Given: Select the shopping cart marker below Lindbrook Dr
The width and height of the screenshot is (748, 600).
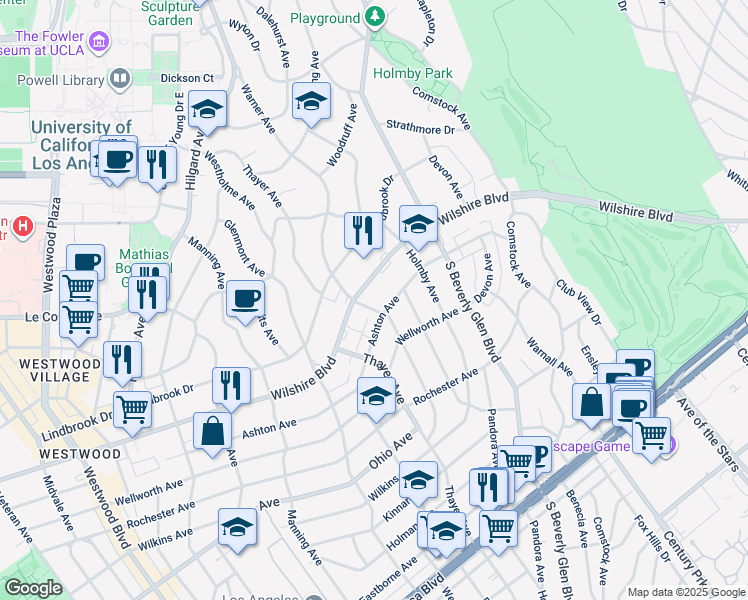Looking at the screenshot, I should [132, 408].
